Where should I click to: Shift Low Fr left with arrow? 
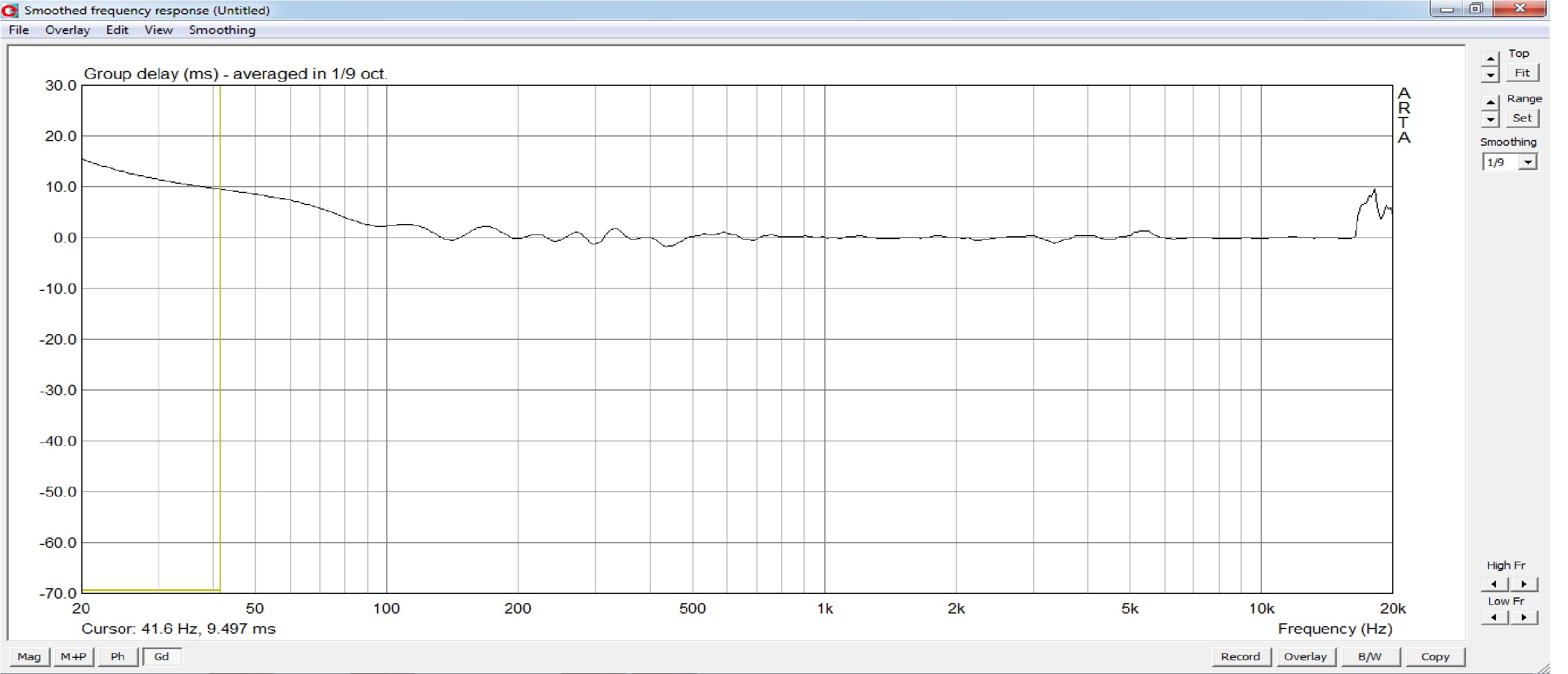pyautogui.click(x=1494, y=618)
